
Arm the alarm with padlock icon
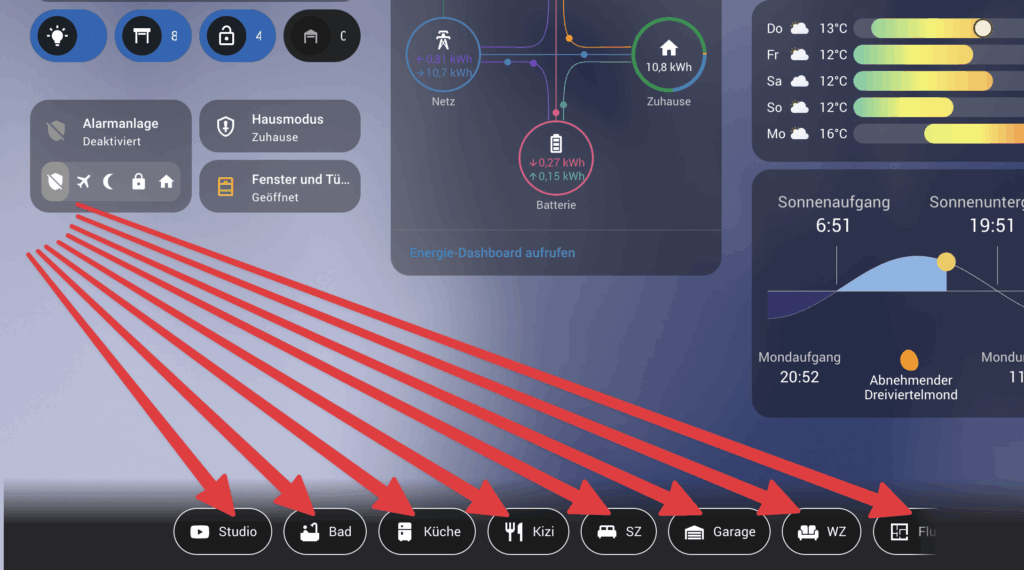click(x=138, y=181)
